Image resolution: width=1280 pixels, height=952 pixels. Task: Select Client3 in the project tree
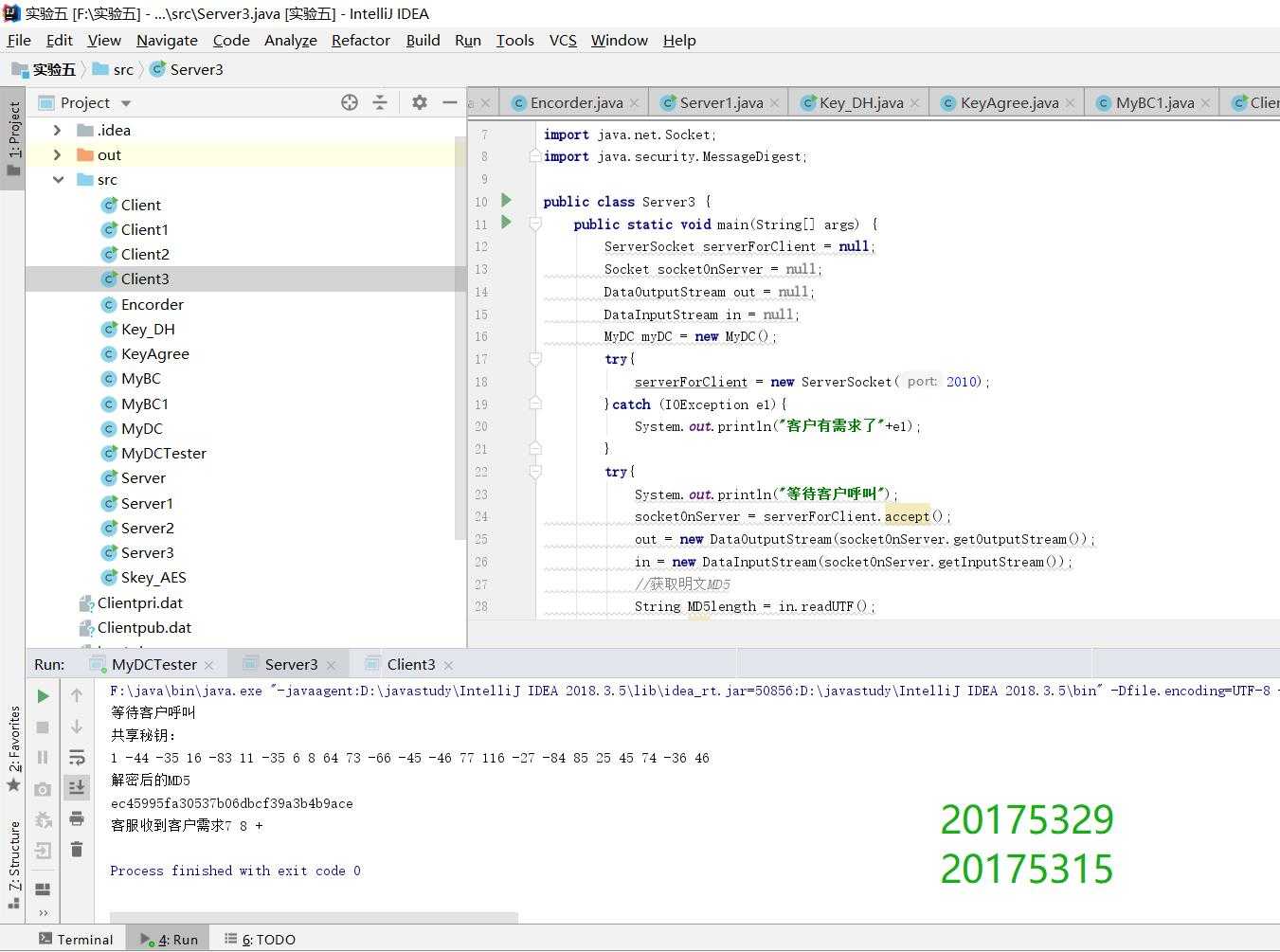pyautogui.click(x=245, y=279)
